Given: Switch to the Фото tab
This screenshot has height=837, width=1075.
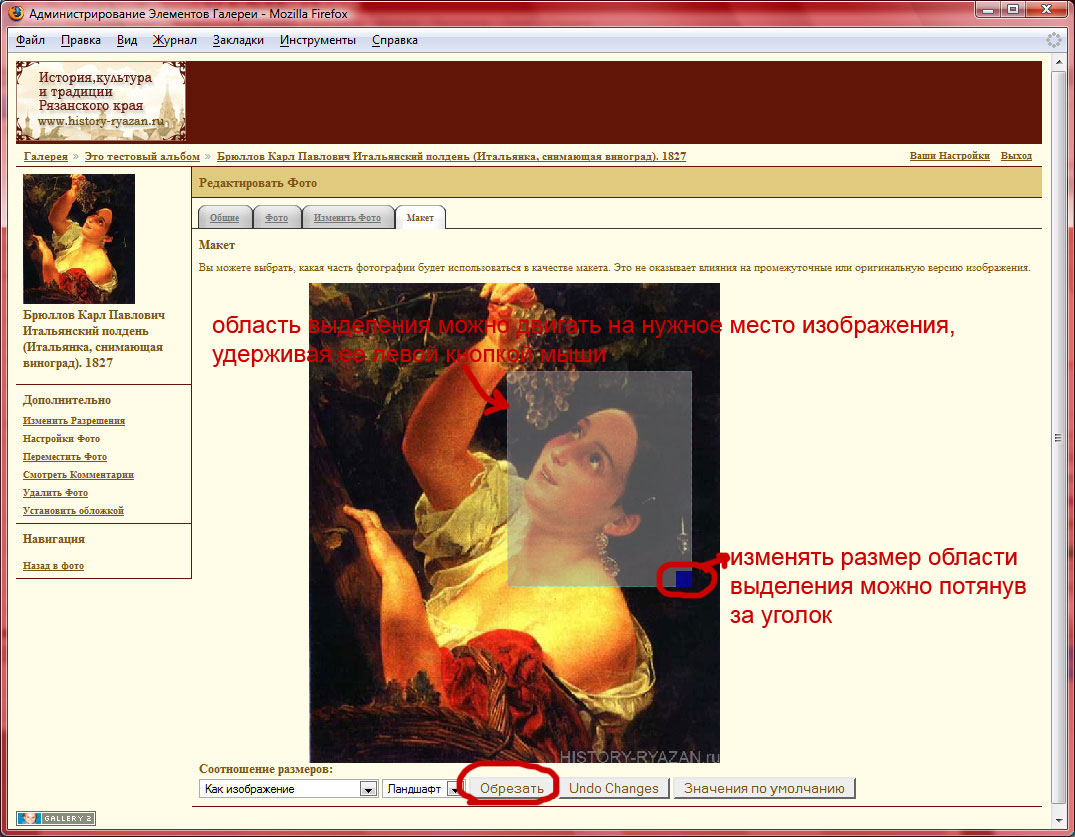Looking at the screenshot, I should pyautogui.click(x=276, y=217).
